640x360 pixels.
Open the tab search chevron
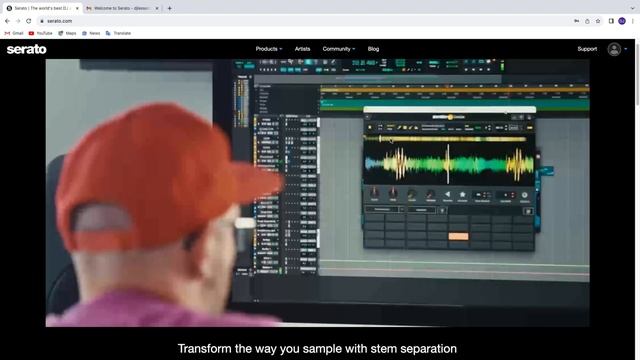[633, 8]
